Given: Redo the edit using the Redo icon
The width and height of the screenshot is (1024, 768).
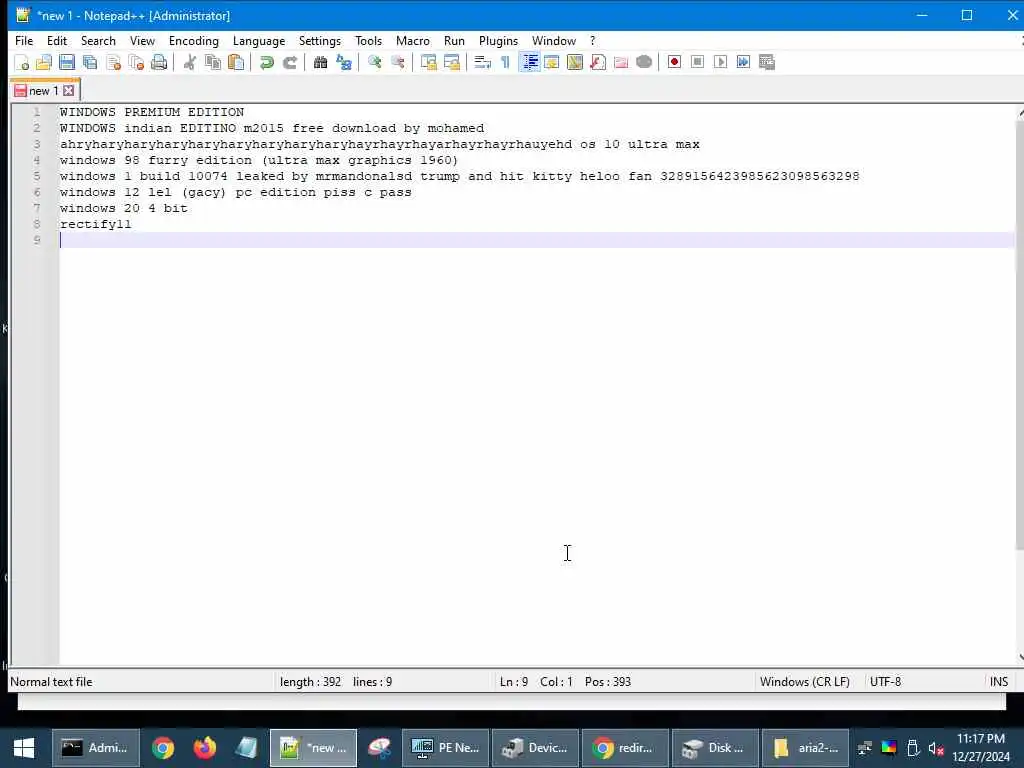Looking at the screenshot, I should coord(289,62).
